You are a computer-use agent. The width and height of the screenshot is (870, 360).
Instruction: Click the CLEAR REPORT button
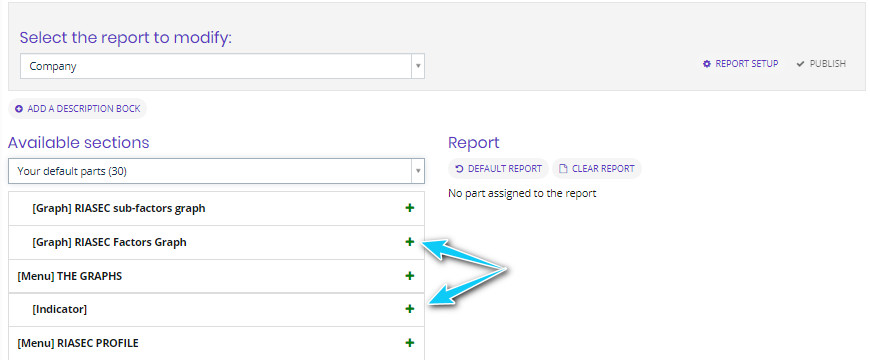coord(597,169)
